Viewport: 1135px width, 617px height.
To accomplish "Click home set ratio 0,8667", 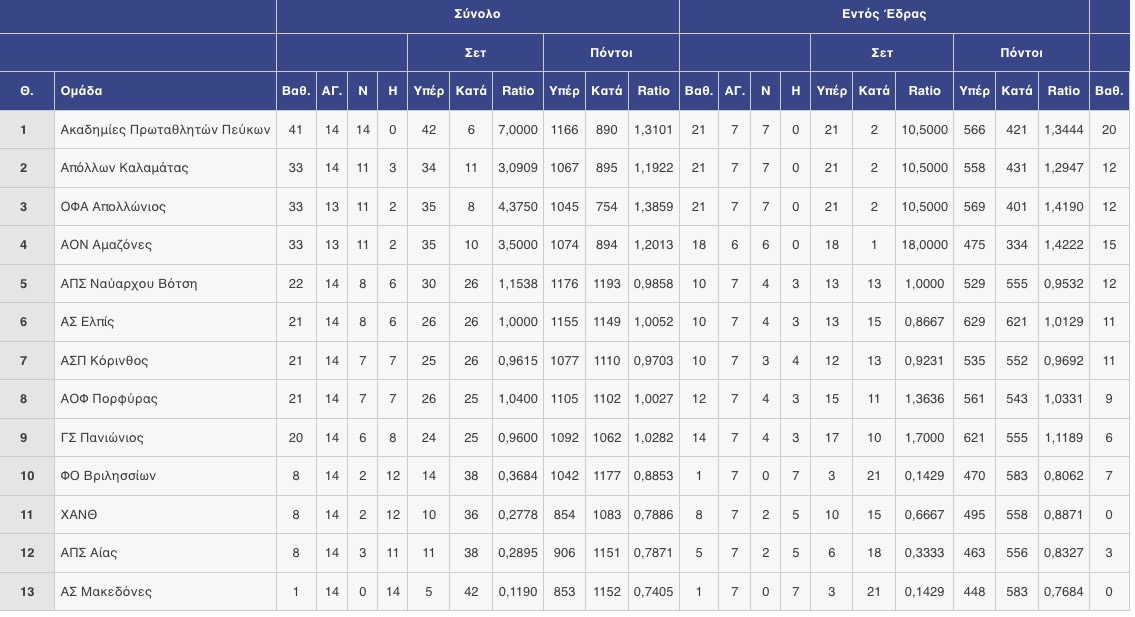I will (924, 322).
